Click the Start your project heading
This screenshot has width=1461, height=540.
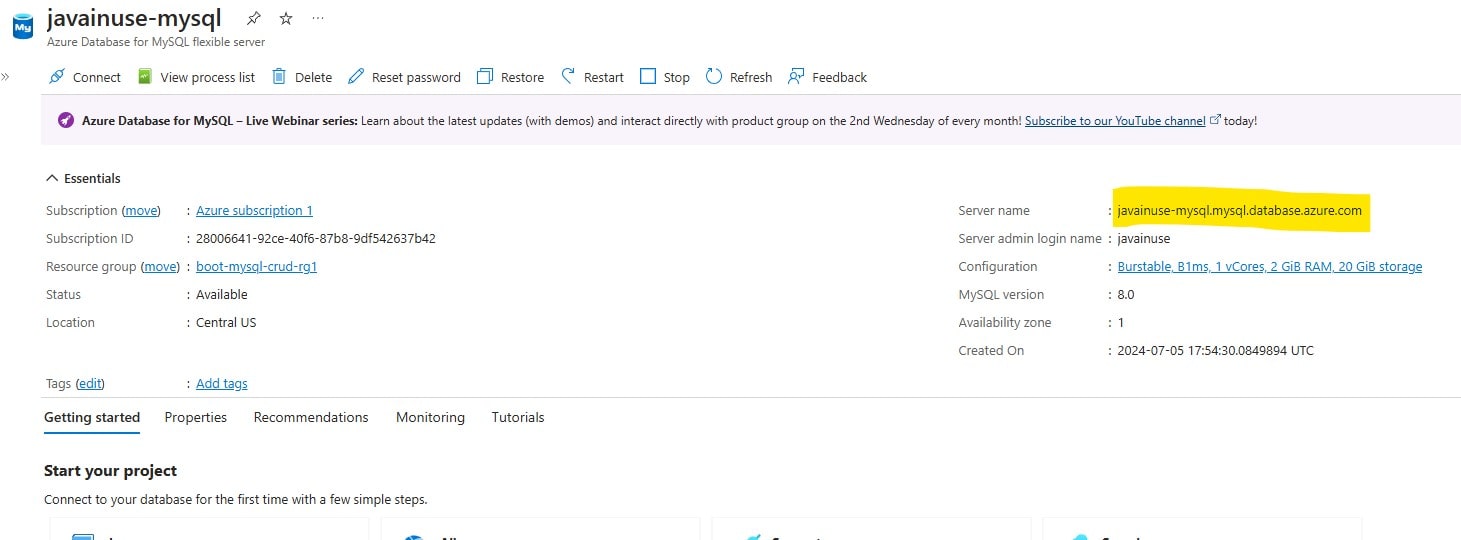[x=110, y=471]
